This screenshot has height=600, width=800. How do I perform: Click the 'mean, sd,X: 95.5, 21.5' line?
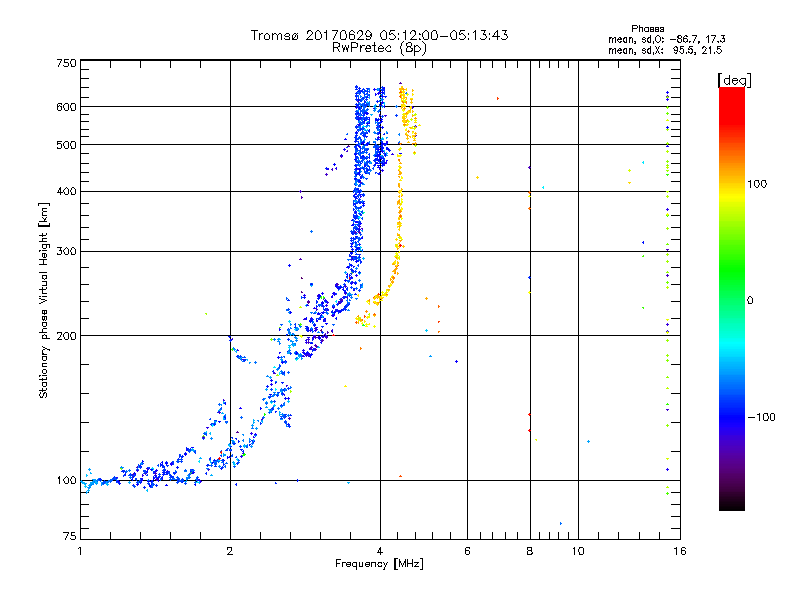tap(665, 50)
